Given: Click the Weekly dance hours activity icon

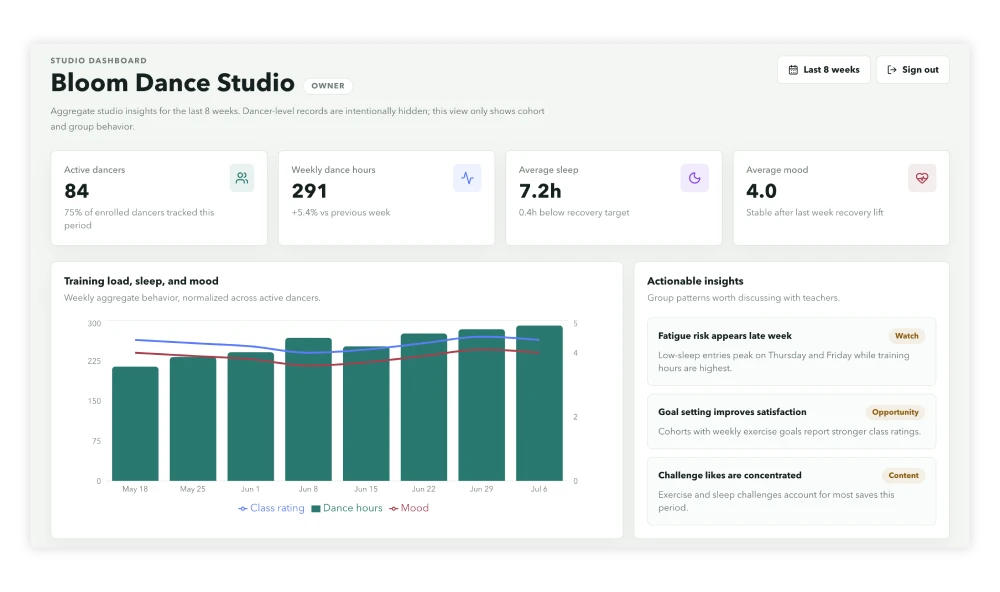Looking at the screenshot, I should [x=467, y=178].
